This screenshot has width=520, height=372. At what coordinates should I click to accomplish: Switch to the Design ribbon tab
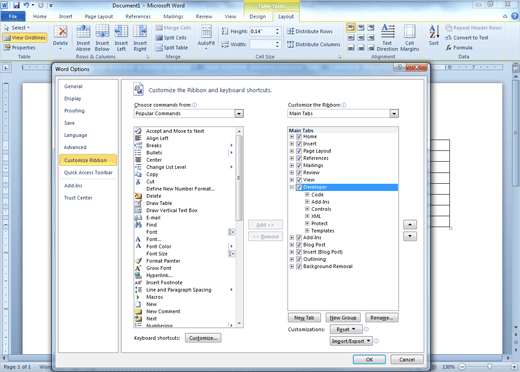tap(258, 16)
